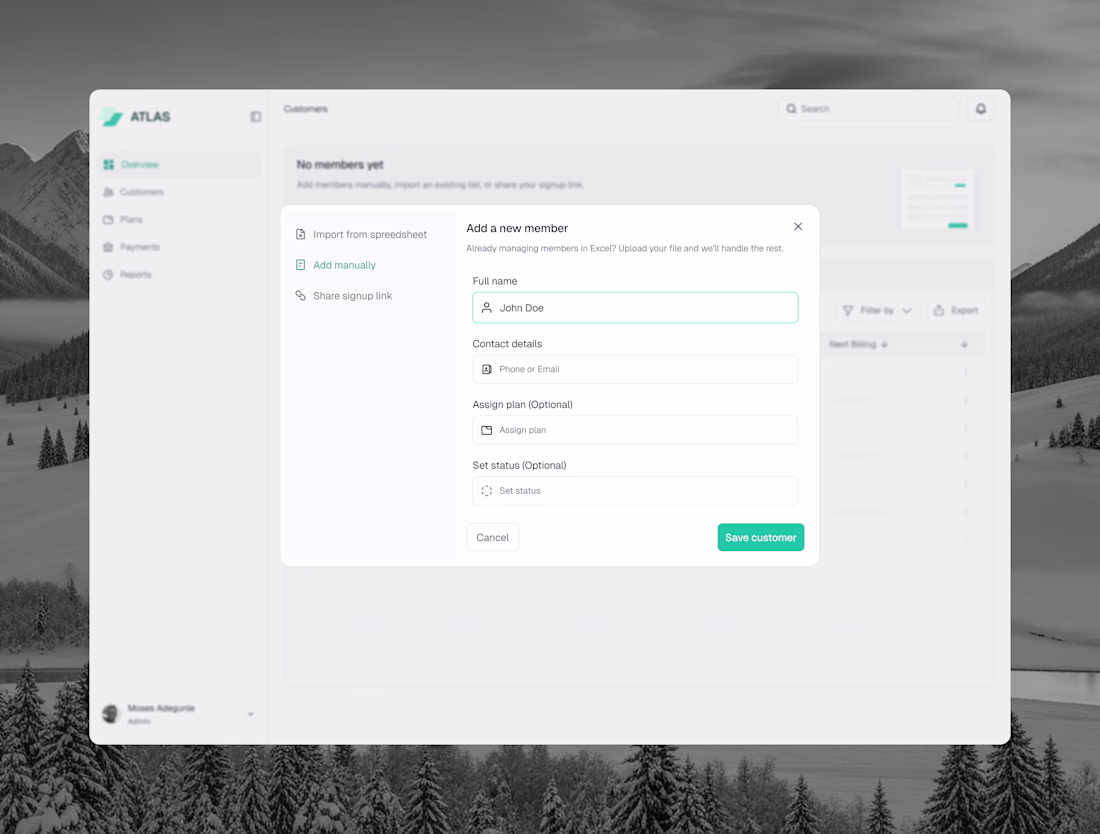
Task: Click the Add manually document icon
Action: 300,265
